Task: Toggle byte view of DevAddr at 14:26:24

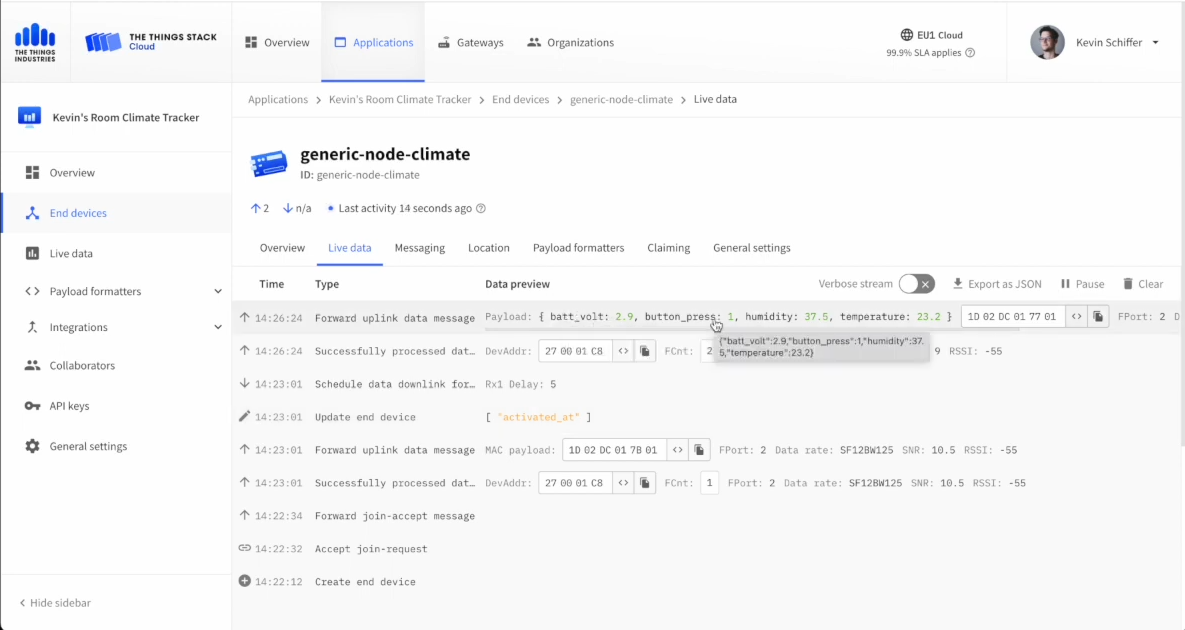Action: click(623, 351)
